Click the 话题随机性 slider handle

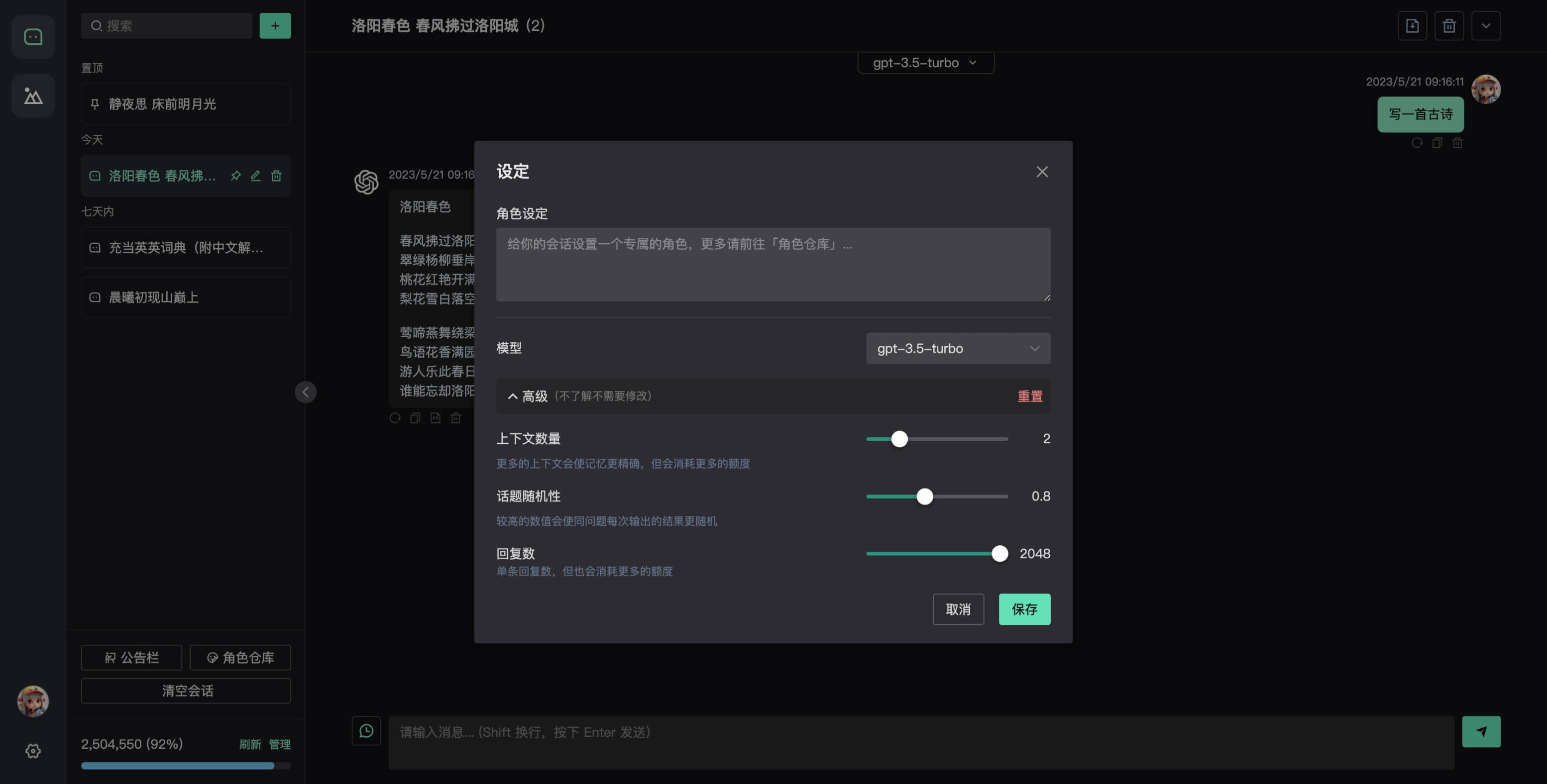pos(925,496)
